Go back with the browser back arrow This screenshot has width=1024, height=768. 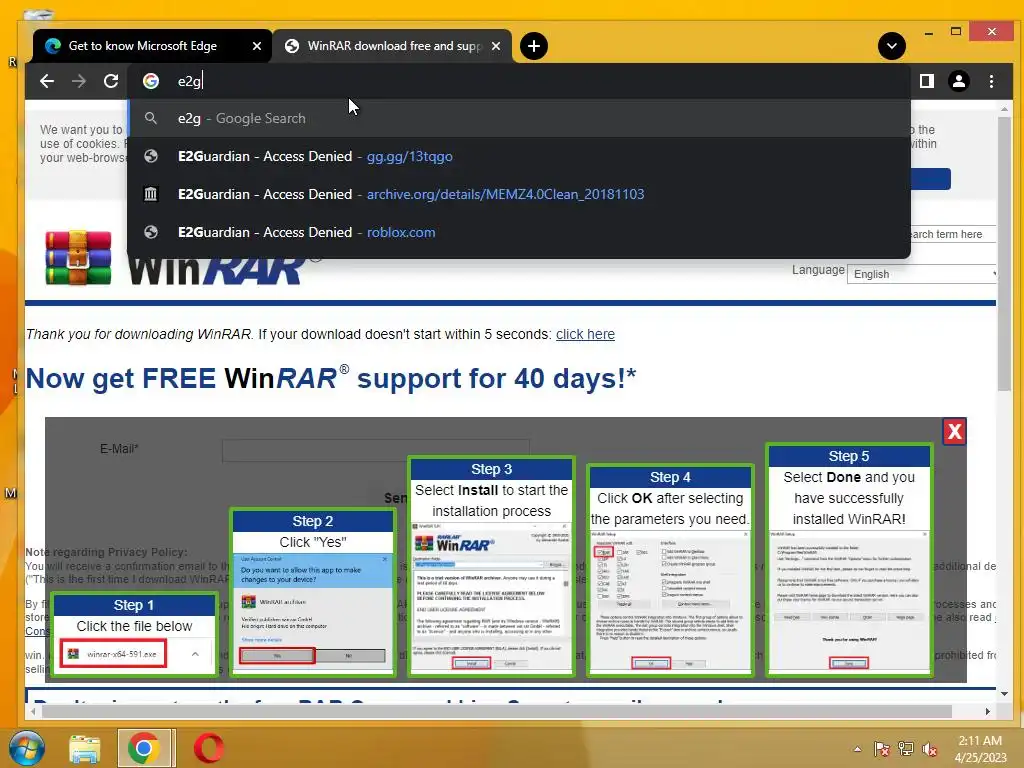click(47, 81)
